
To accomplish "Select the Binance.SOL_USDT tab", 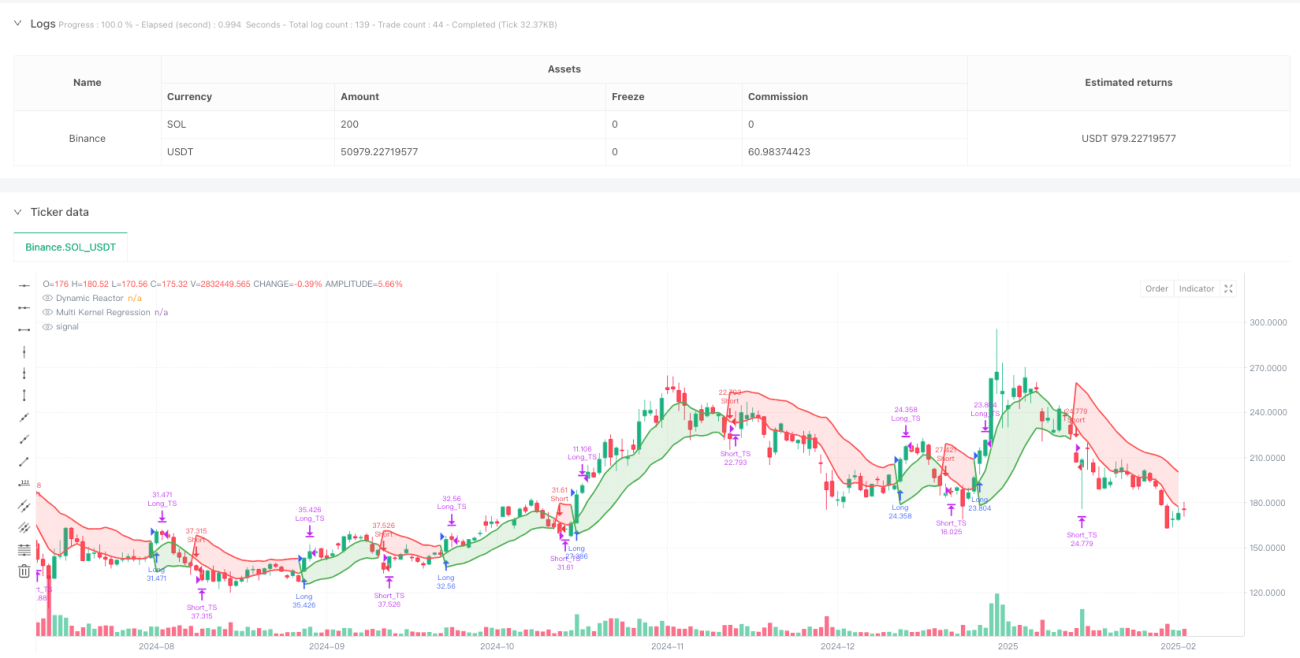I will pos(70,246).
